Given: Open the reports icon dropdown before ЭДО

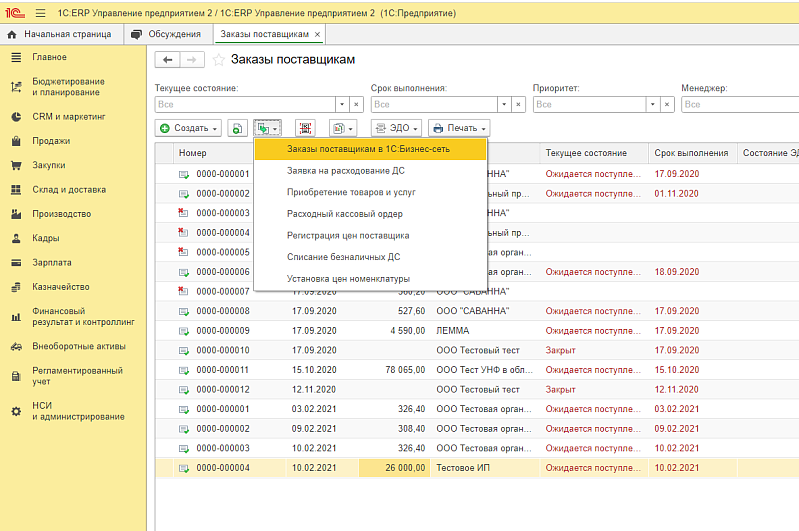Looking at the screenshot, I should coord(342,128).
